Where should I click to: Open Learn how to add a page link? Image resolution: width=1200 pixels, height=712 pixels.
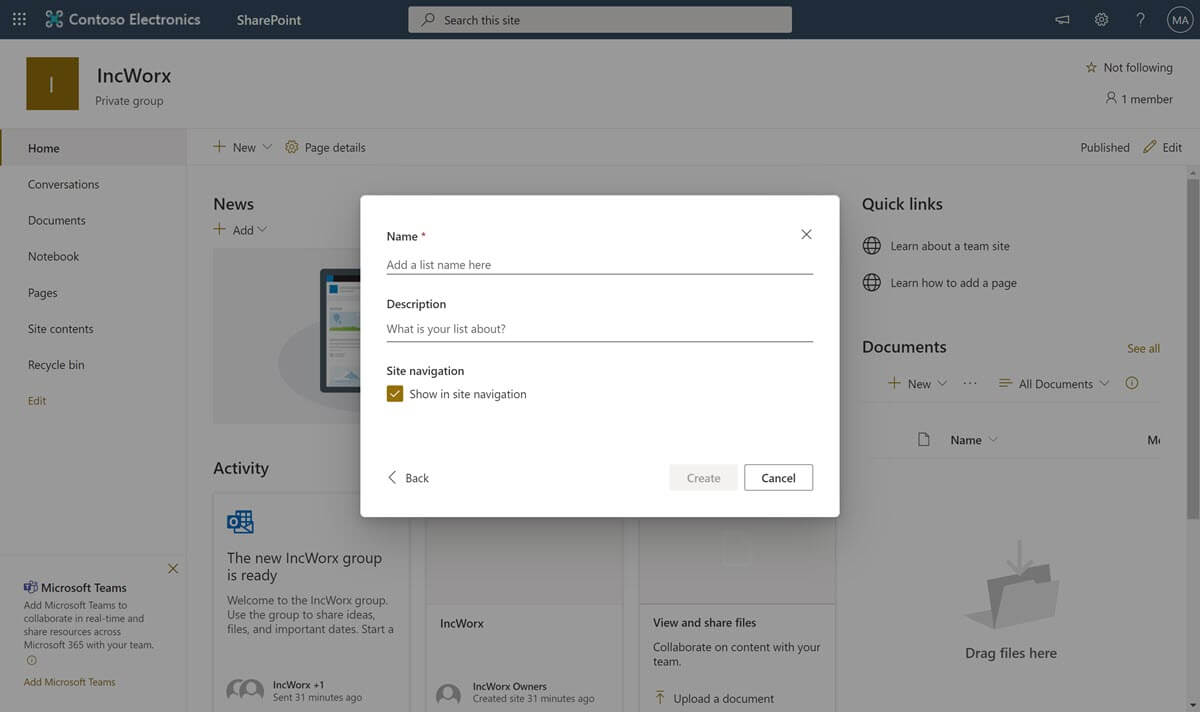[x=954, y=283]
